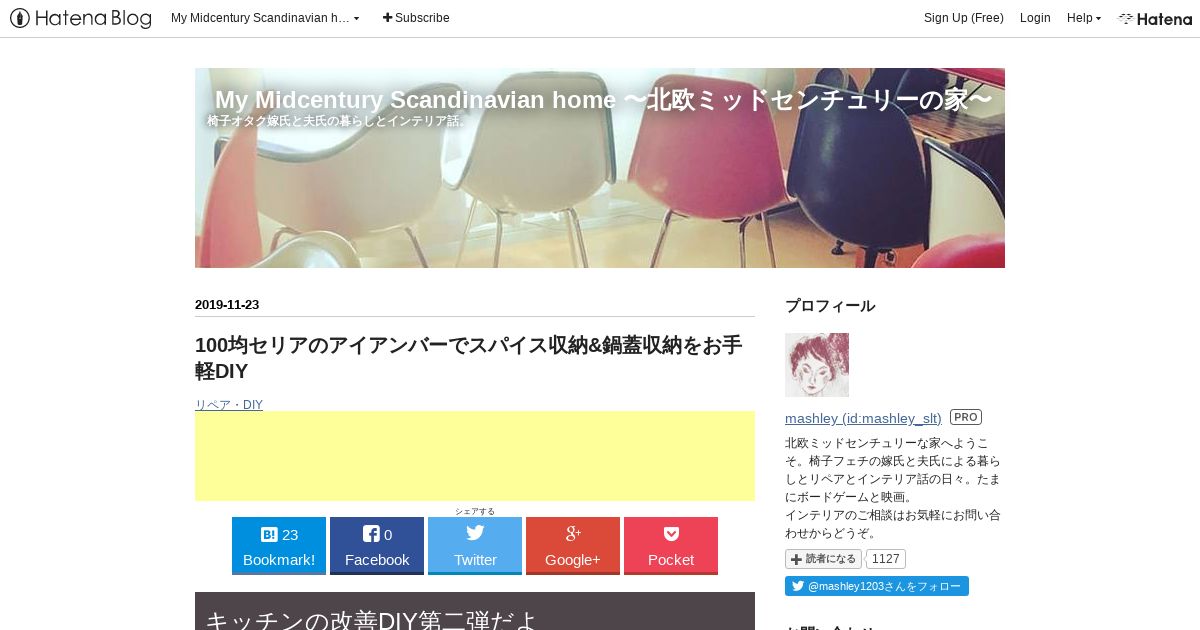Open Sign Up (Free)
The height and width of the screenshot is (630, 1200).
(963, 18)
